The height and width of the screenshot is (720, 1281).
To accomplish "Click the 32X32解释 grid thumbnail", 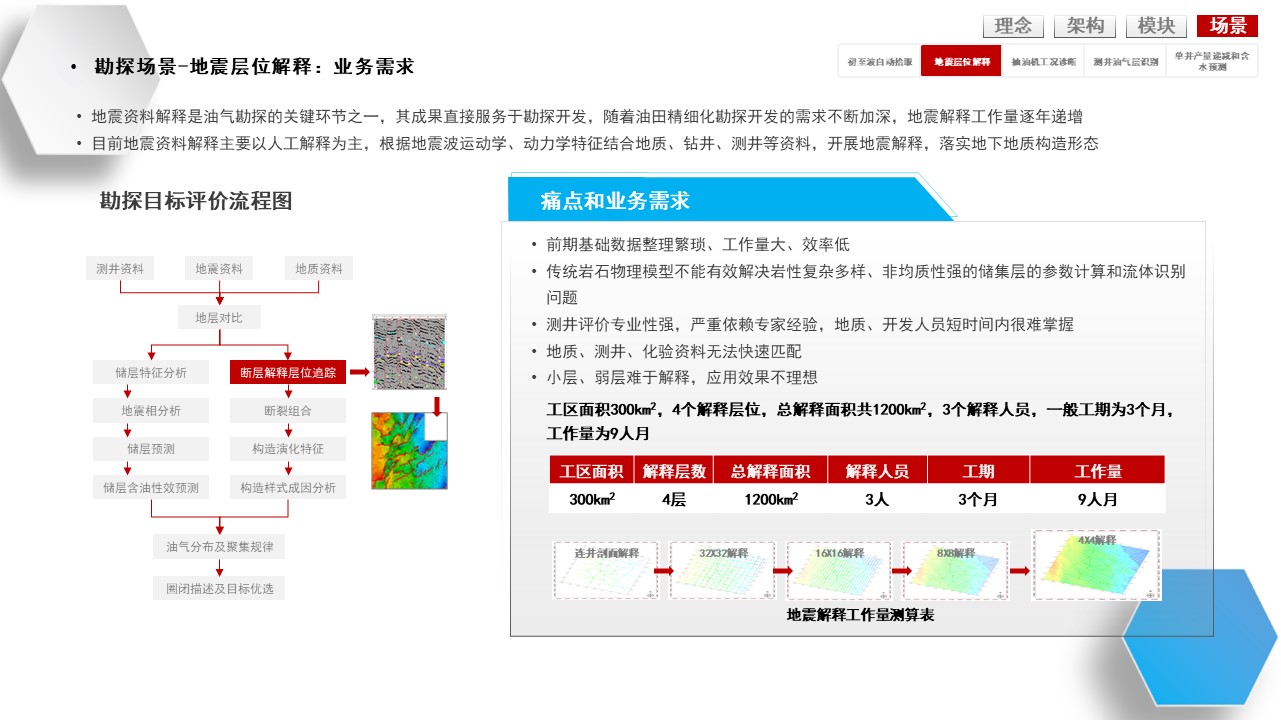I will [722, 570].
